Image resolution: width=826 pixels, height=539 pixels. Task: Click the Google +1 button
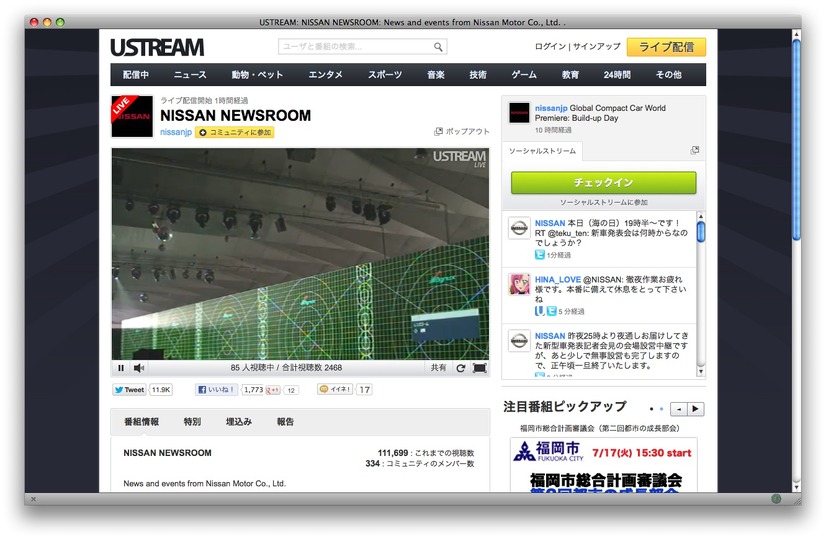point(272,390)
